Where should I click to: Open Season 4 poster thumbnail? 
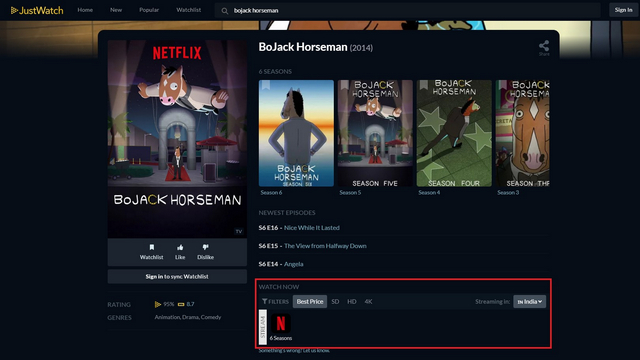tap(454, 133)
